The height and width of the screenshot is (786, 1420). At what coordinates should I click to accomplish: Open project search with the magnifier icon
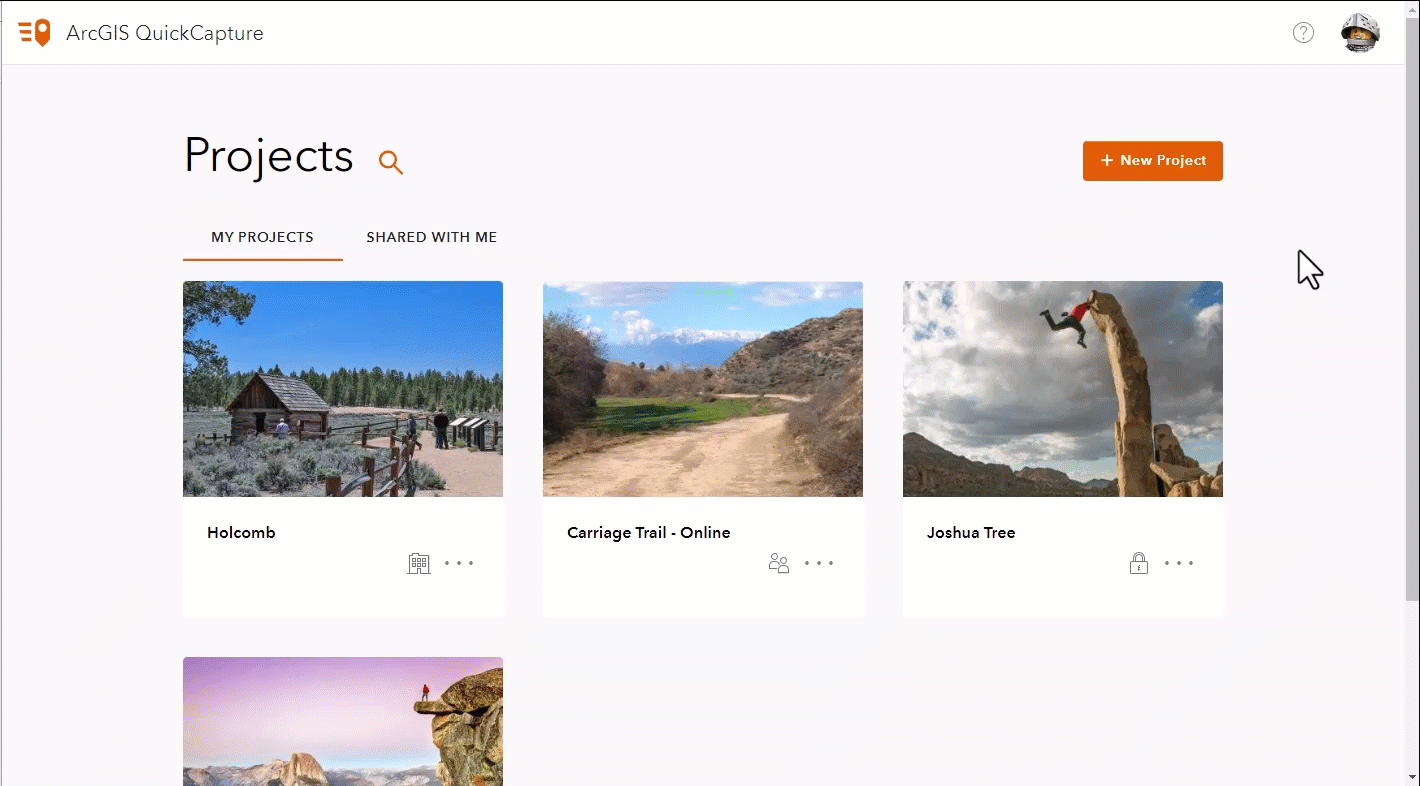pyautogui.click(x=390, y=162)
